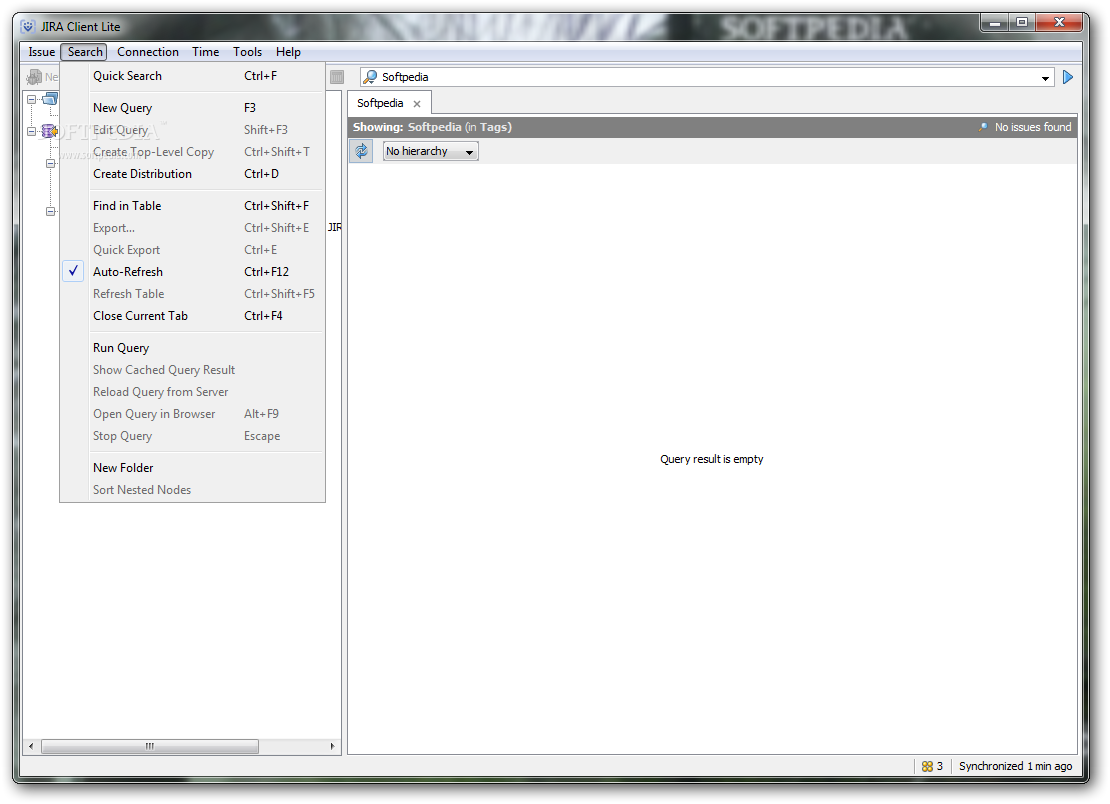Select Find in Table
Screen dimensions: 1110x804
[x=193, y=206]
